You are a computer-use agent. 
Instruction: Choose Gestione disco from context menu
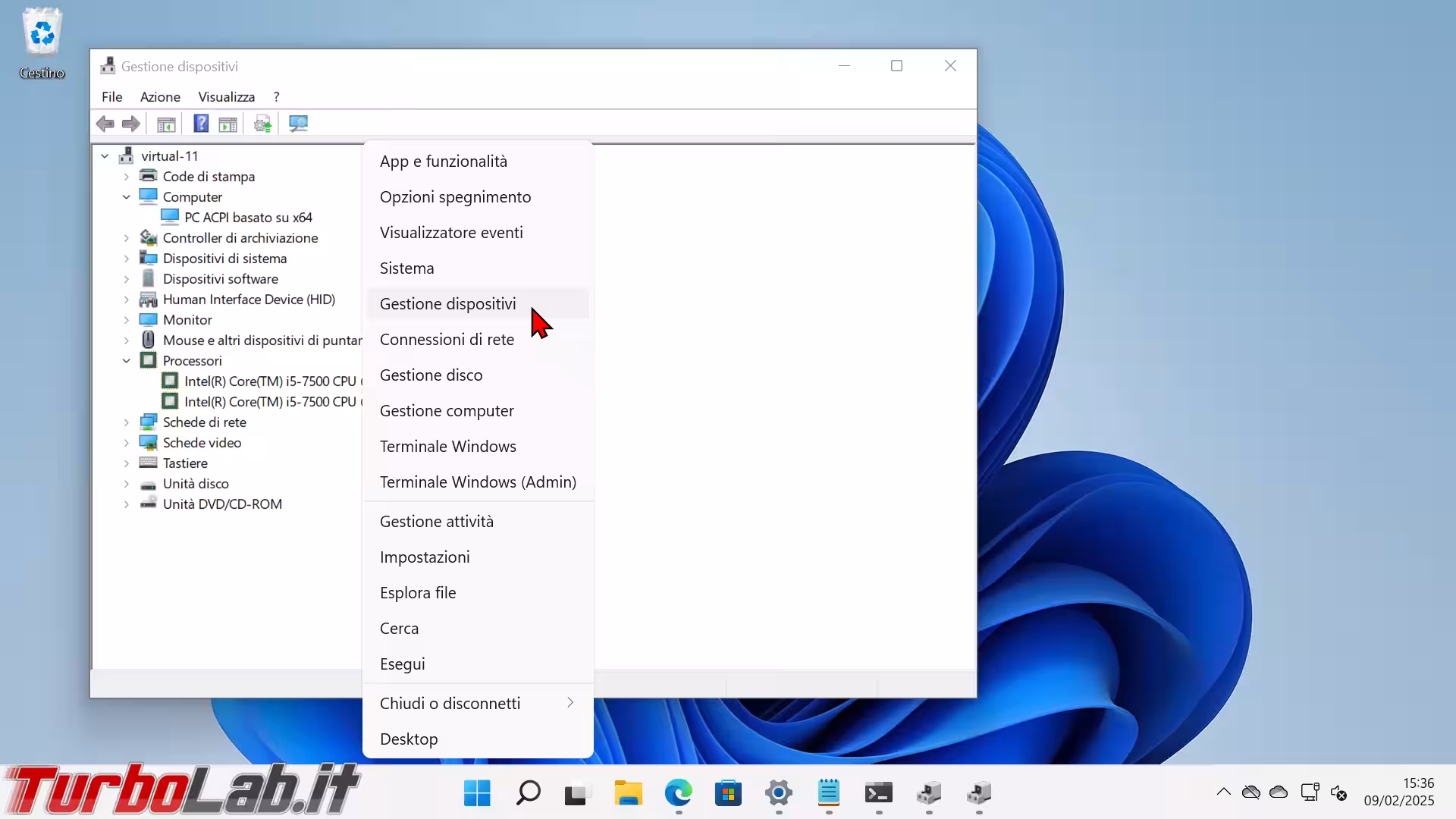(431, 375)
